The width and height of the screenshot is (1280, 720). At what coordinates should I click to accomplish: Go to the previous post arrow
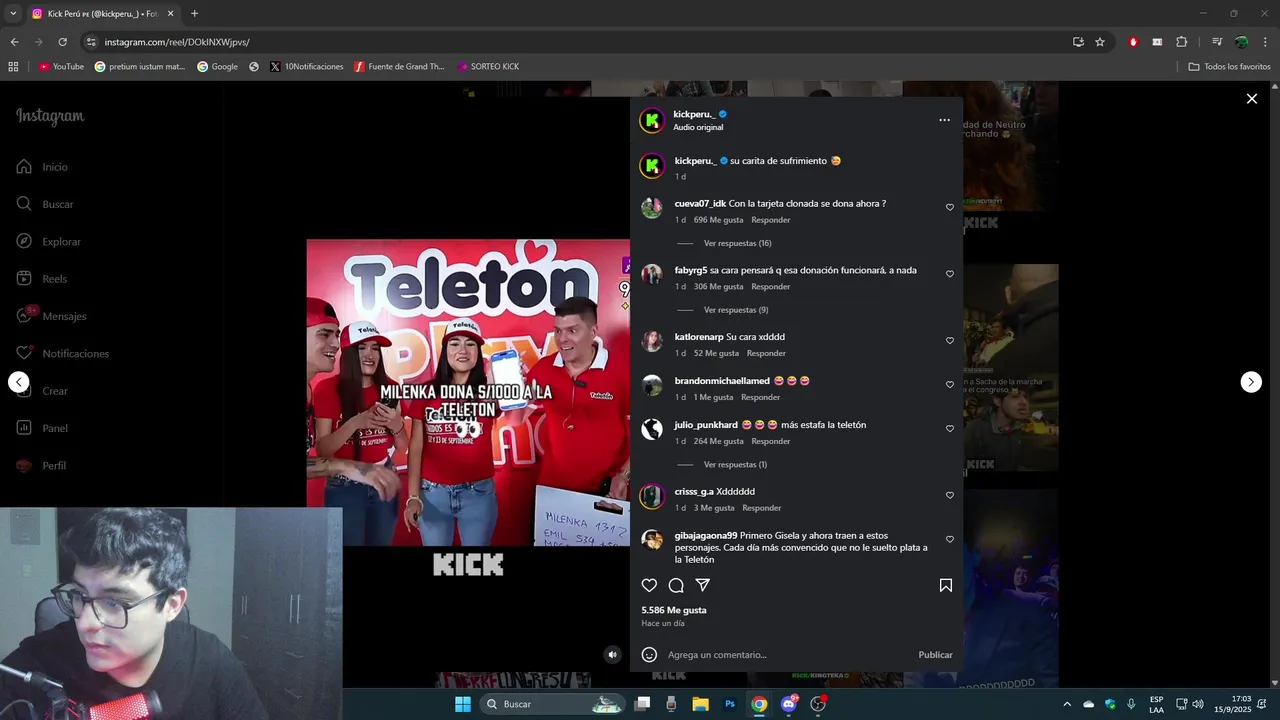pyautogui.click(x=19, y=382)
